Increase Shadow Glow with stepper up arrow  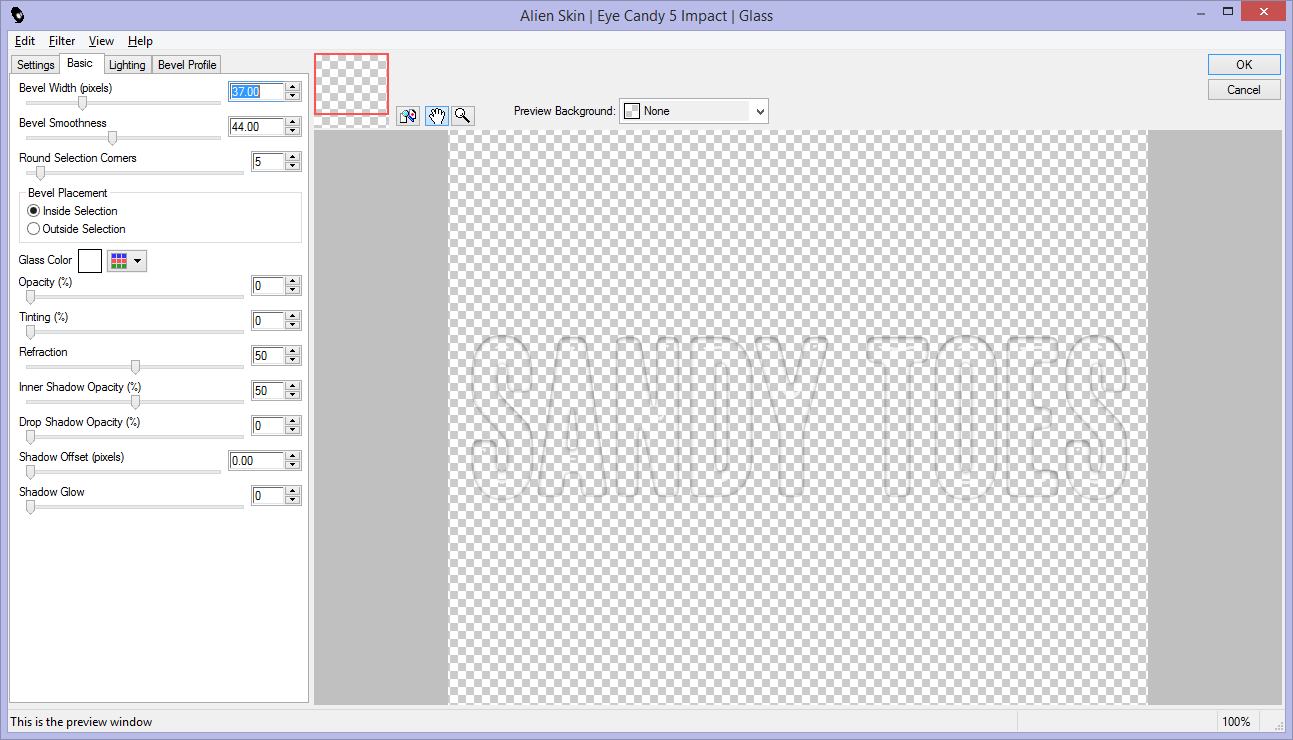[293, 492]
